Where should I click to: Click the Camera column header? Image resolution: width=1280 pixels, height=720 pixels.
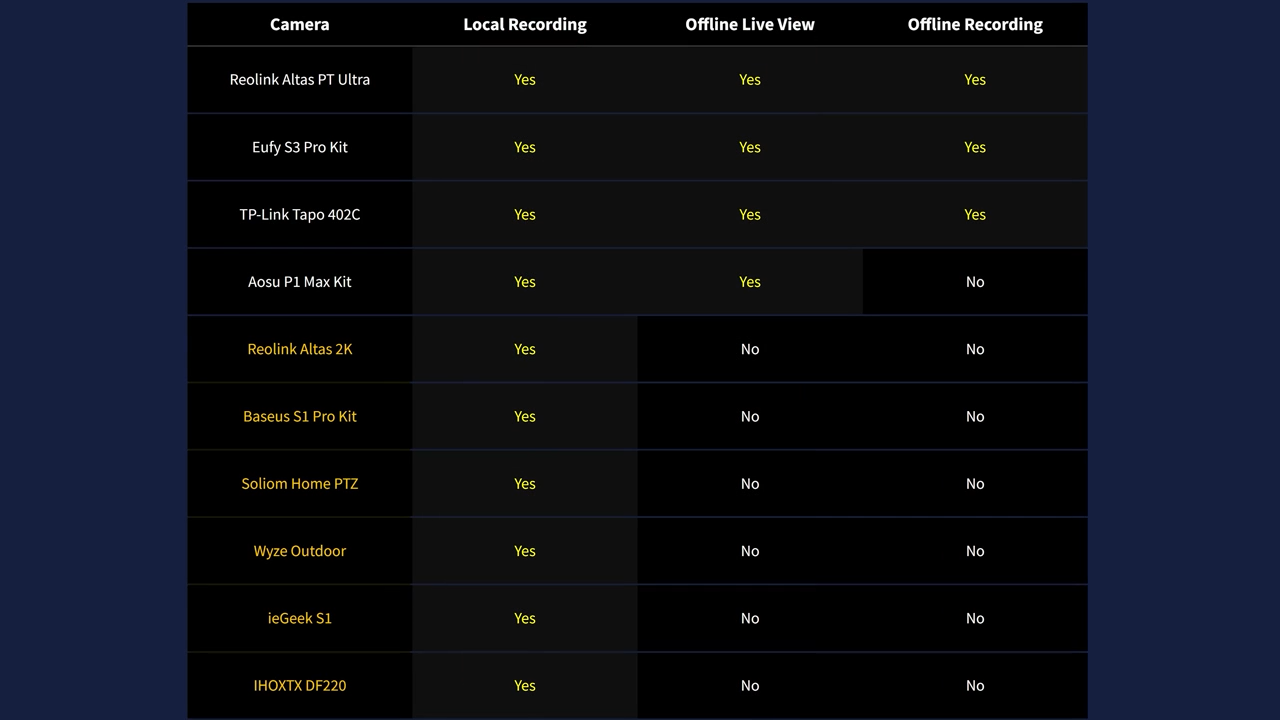coord(299,24)
